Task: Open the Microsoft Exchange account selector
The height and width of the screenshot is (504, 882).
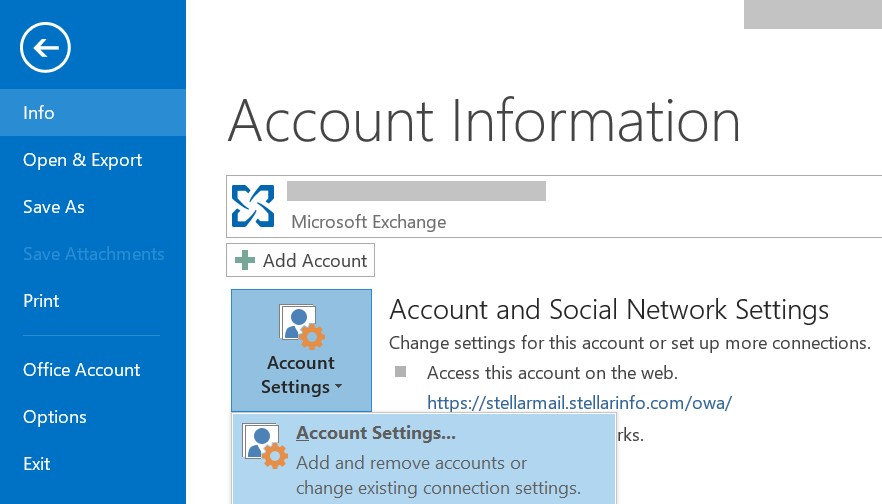Action: pos(553,206)
